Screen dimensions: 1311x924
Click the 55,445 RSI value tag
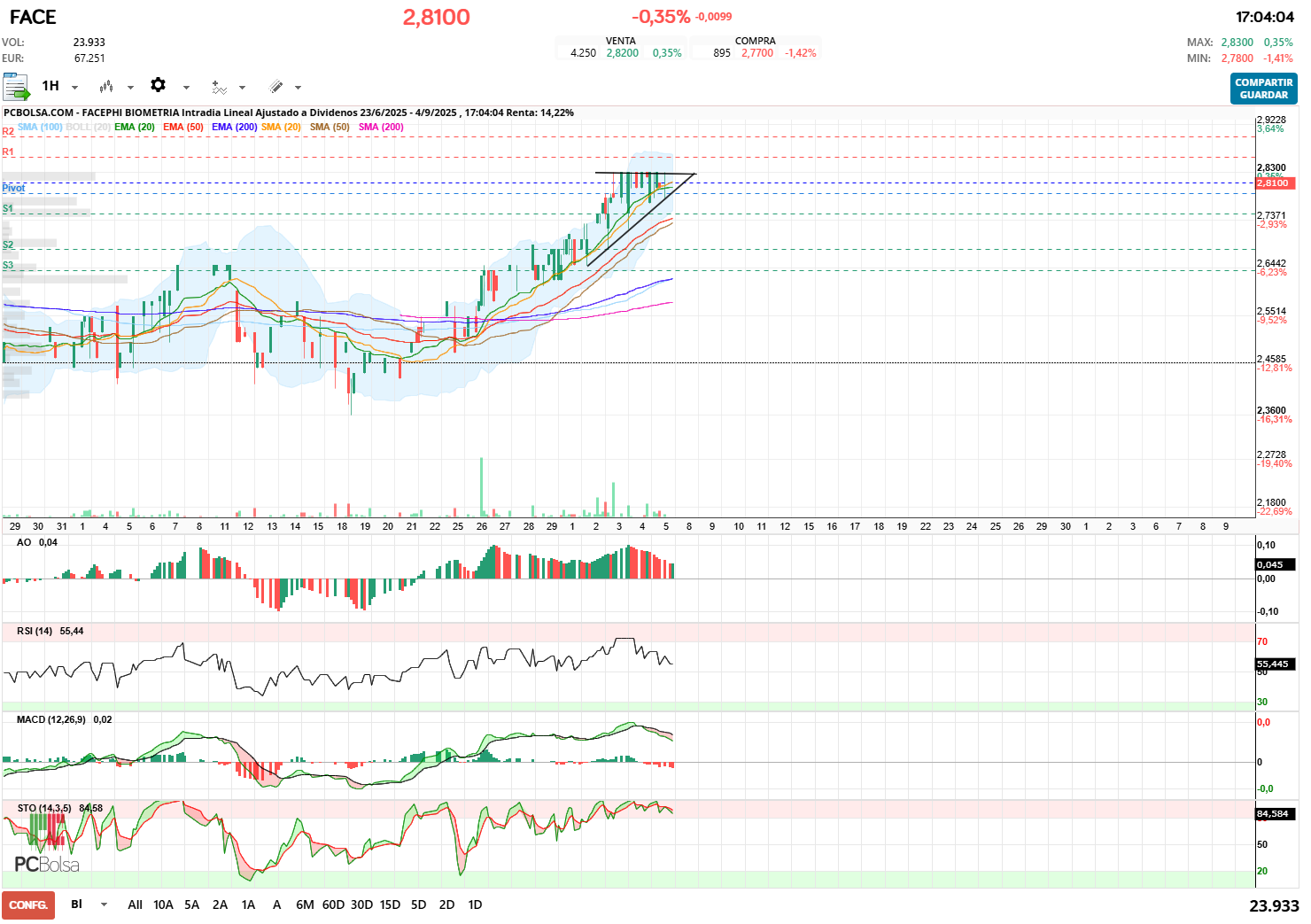click(x=1276, y=664)
